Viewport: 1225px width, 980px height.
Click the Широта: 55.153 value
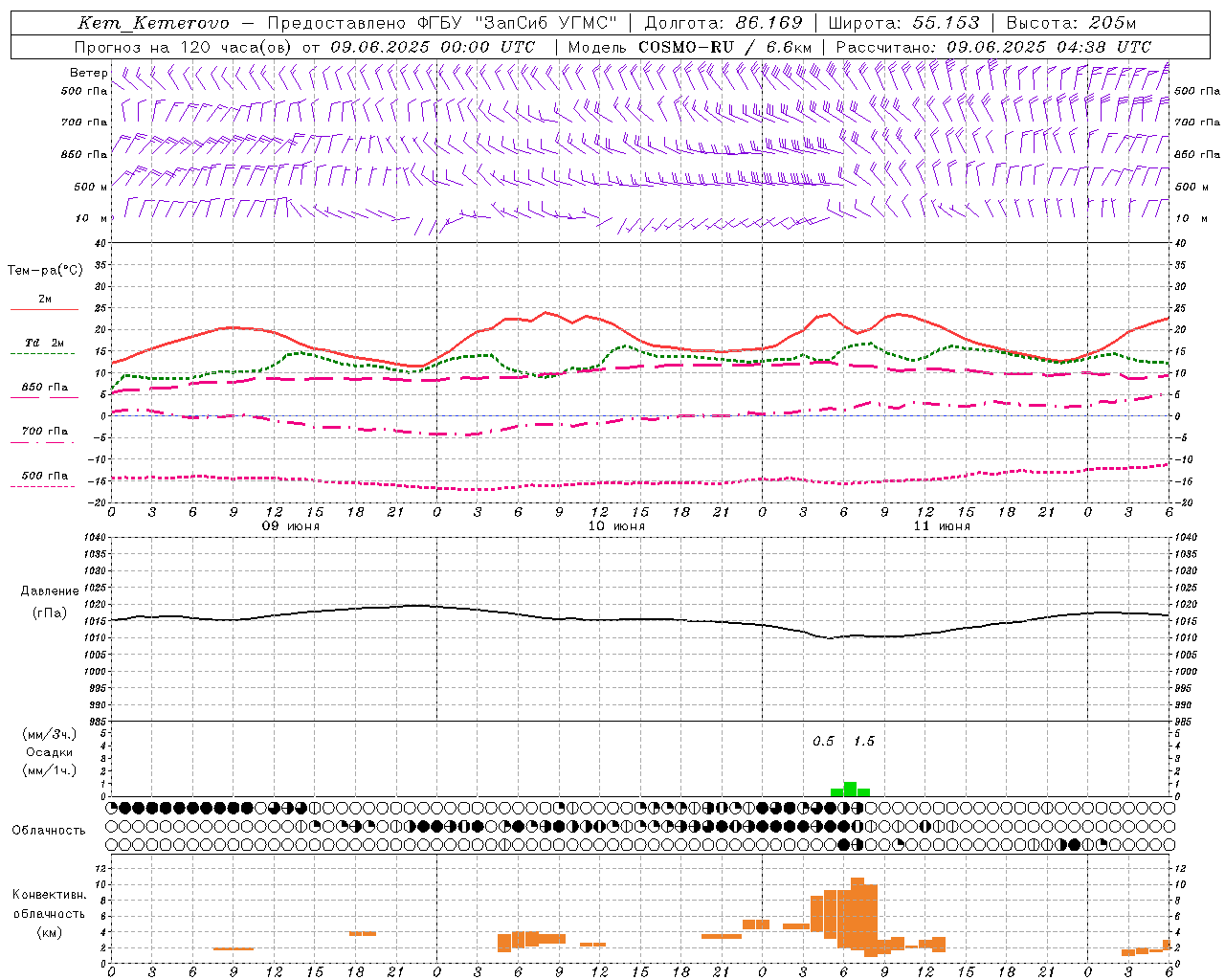[x=903, y=23]
